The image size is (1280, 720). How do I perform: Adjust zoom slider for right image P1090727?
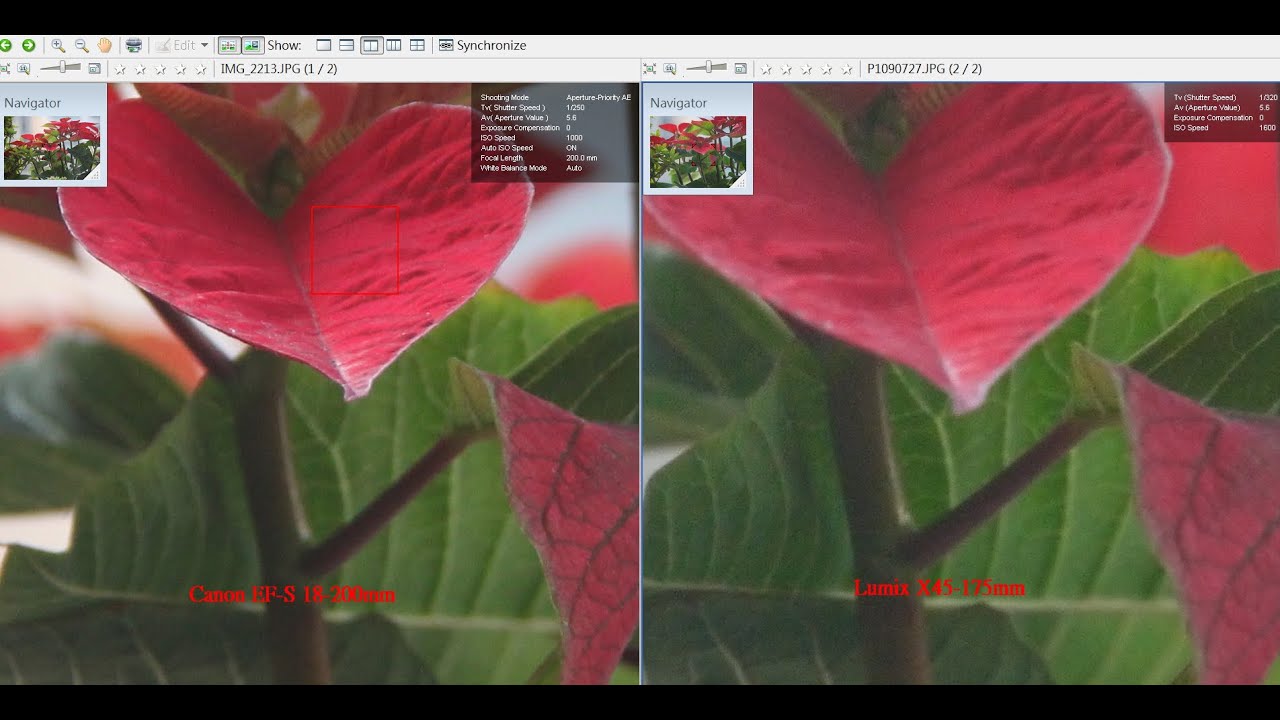pos(708,68)
